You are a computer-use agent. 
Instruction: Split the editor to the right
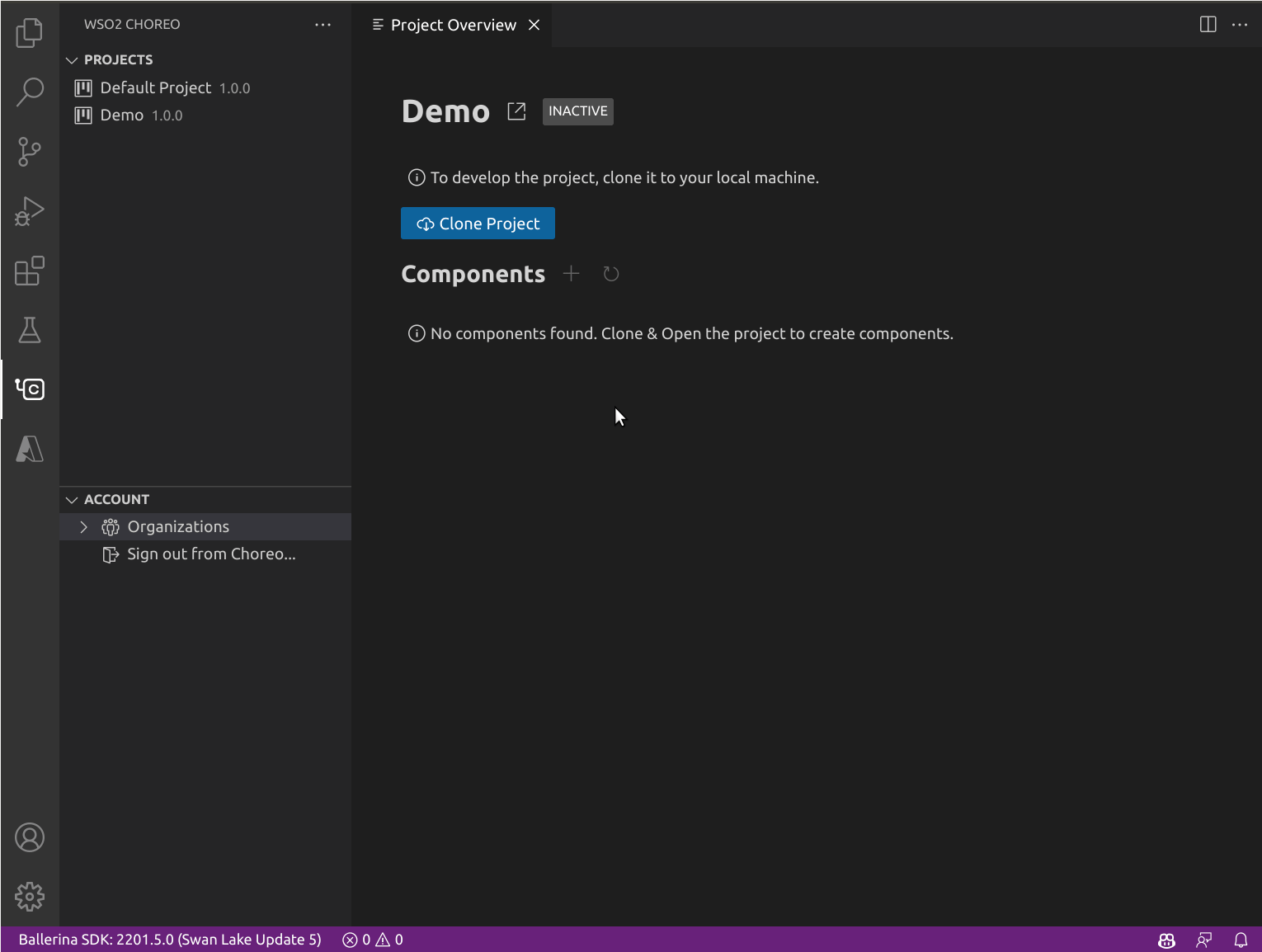pos(1208,25)
